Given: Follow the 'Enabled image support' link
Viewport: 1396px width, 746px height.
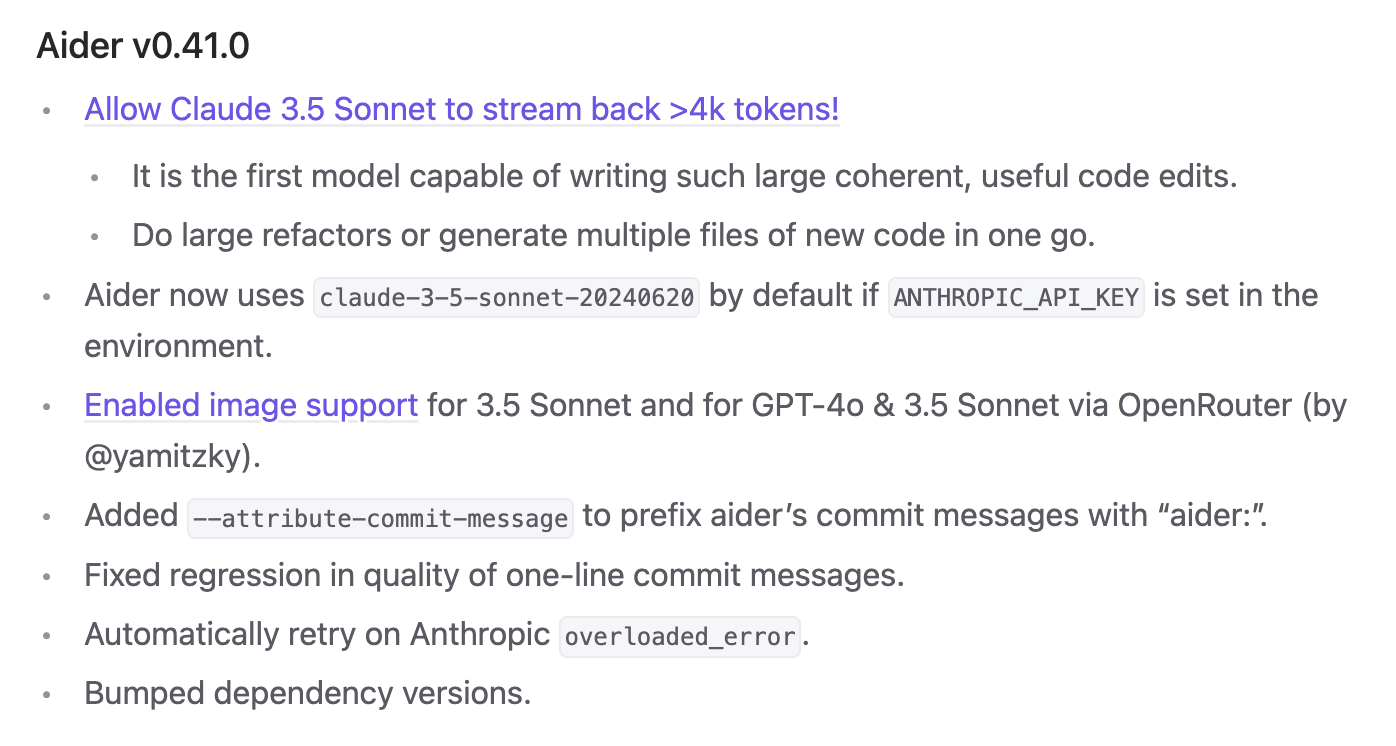Looking at the screenshot, I should coord(251,405).
